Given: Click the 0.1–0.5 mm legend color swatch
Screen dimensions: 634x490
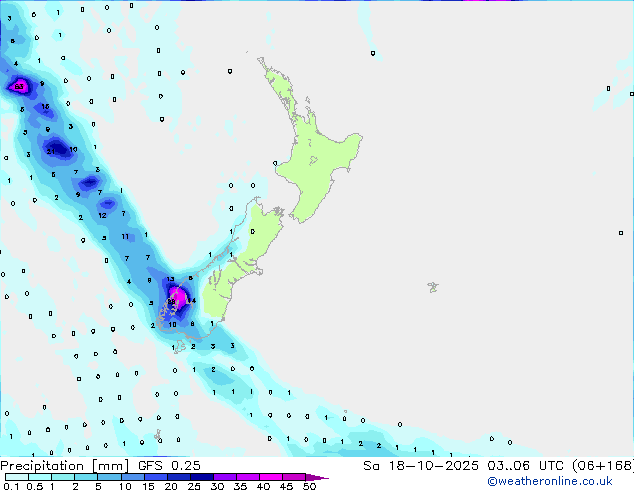Looking at the screenshot, I should pos(17,477).
